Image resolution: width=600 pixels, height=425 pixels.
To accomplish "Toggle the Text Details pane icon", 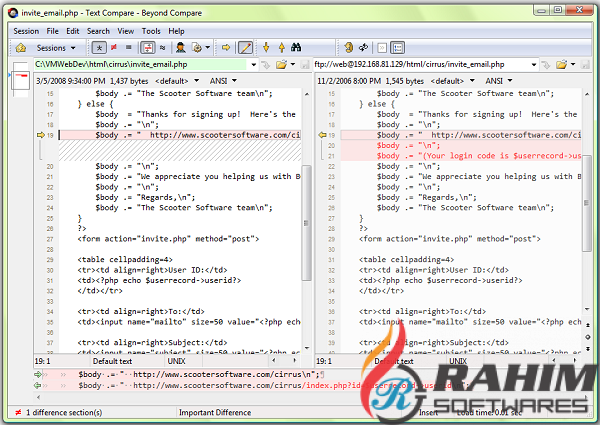I will click(x=398, y=48).
